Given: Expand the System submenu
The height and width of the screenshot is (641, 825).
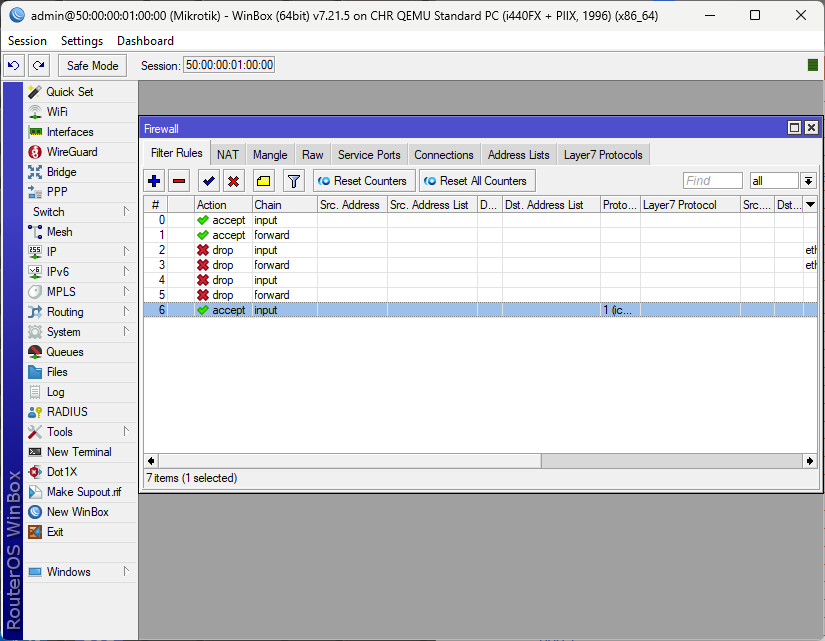Looking at the screenshot, I should pyautogui.click(x=126, y=331).
